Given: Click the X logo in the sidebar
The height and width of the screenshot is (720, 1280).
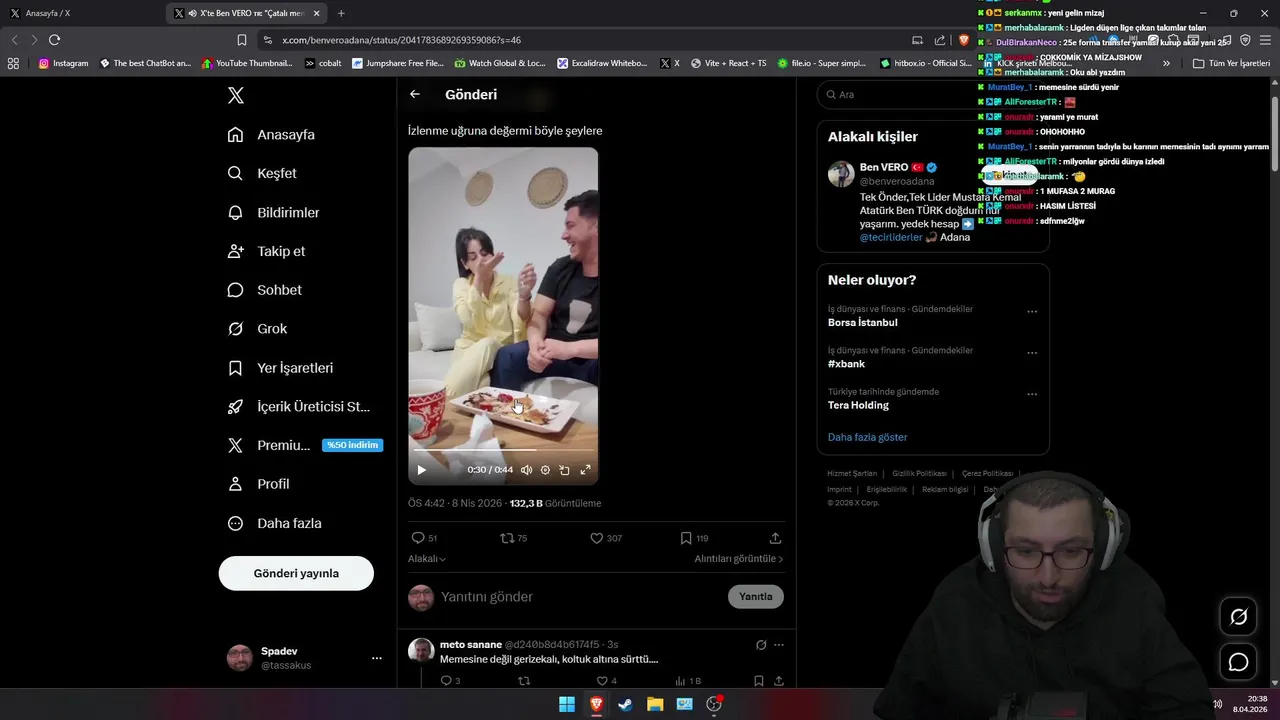Looking at the screenshot, I should click(x=236, y=95).
